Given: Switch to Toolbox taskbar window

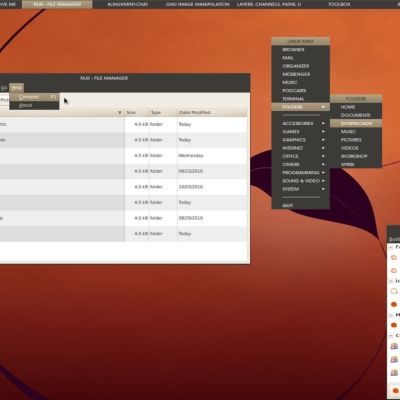Looking at the screenshot, I should click(x=339, y=4).
